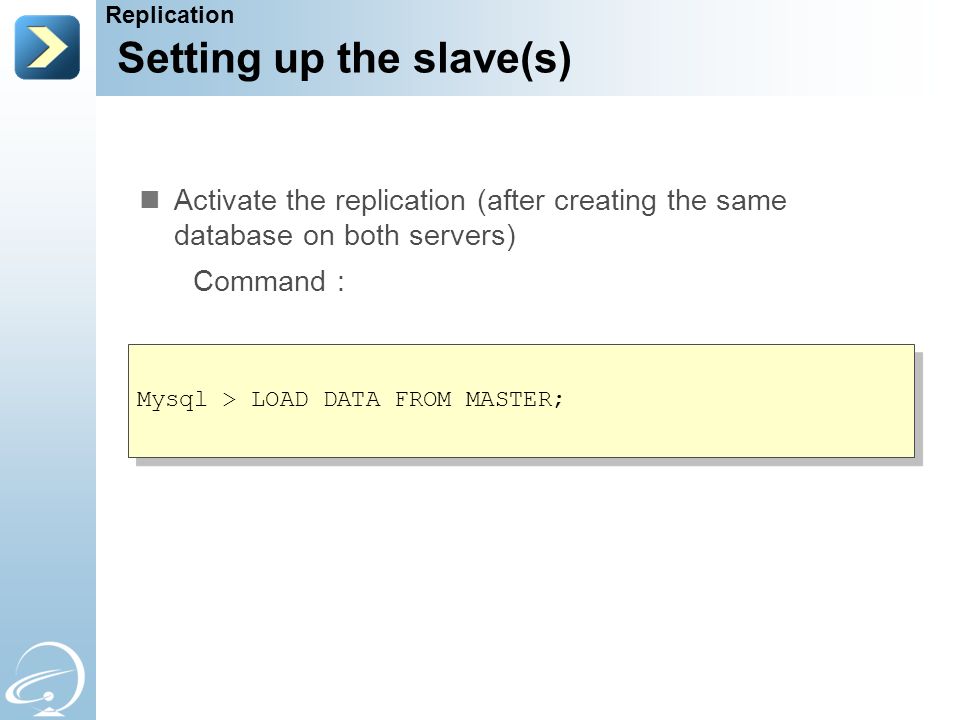Click the 'Setting up the slave(s)' title
Viewport: 960px width, 720px height.
pos(344,59)
